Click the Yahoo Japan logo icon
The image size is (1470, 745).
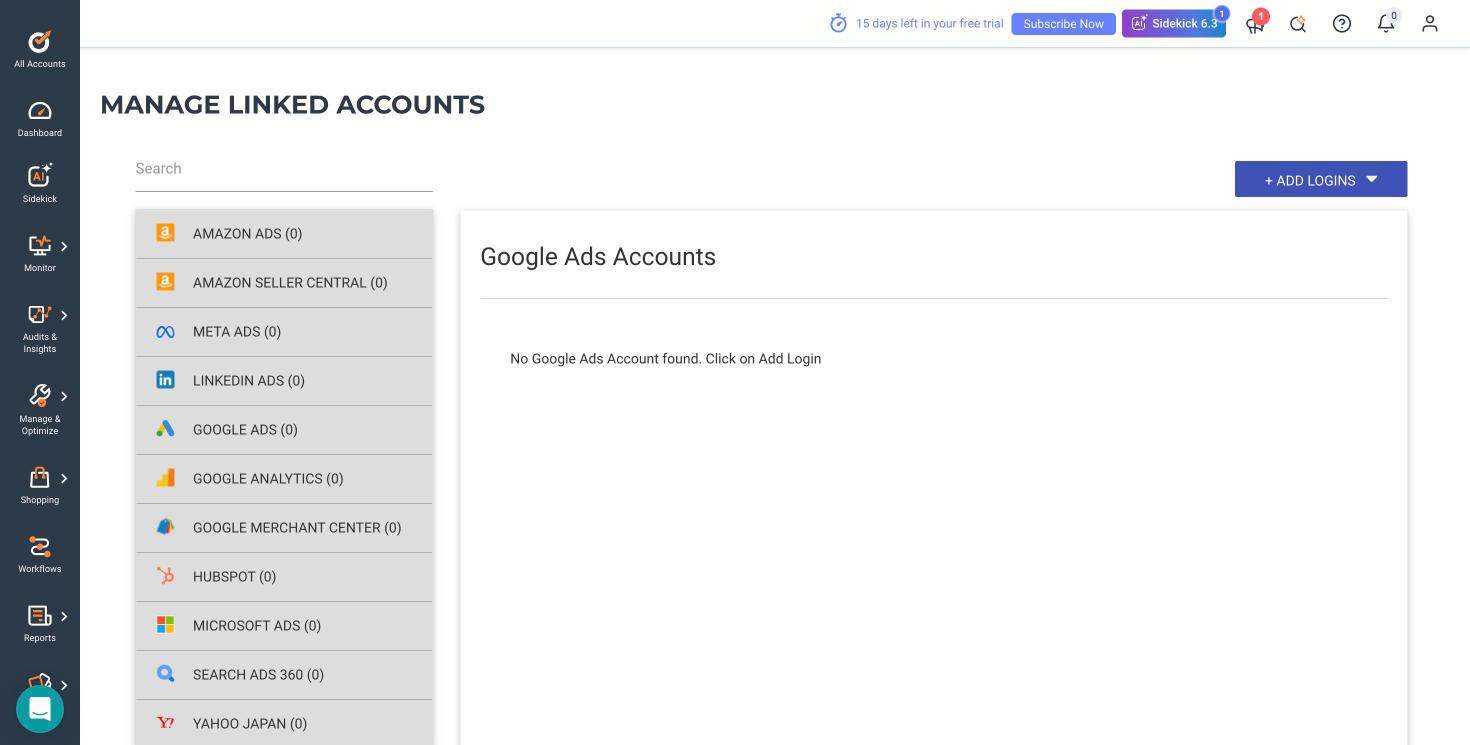(x=166, y=723)
